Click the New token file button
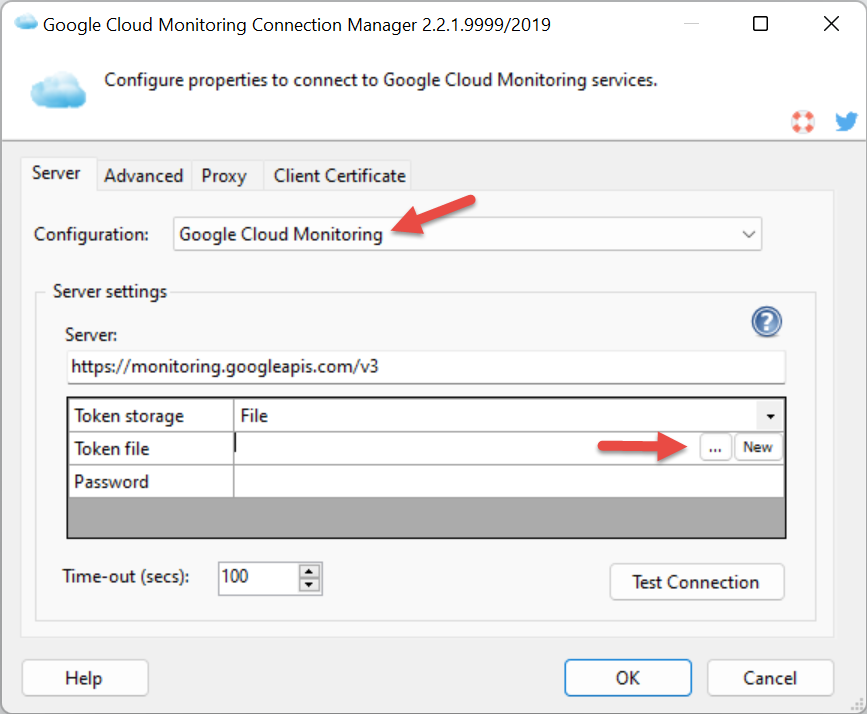The image size is (867, 714). [758, 447]
